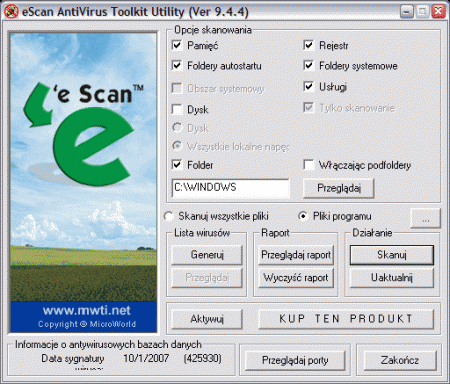Click the Uaktualnij update button
450x384 pixels.
pos(392,278)
